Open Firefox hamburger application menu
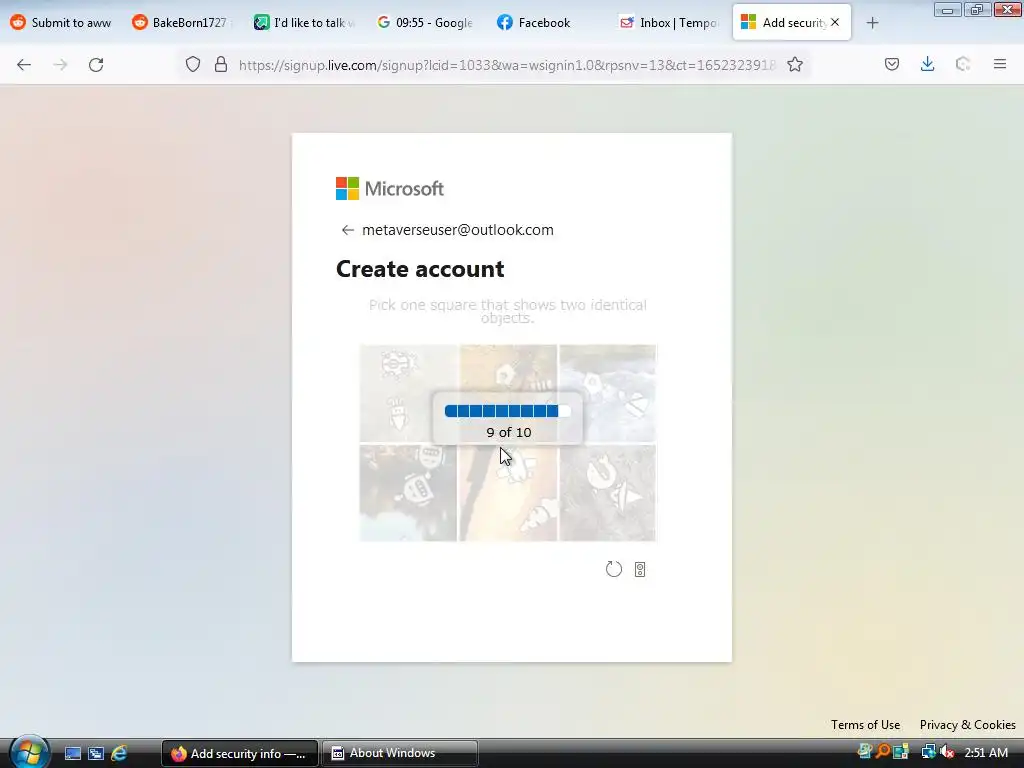The width and height of the screenshot is (1024, 768). 999,64
